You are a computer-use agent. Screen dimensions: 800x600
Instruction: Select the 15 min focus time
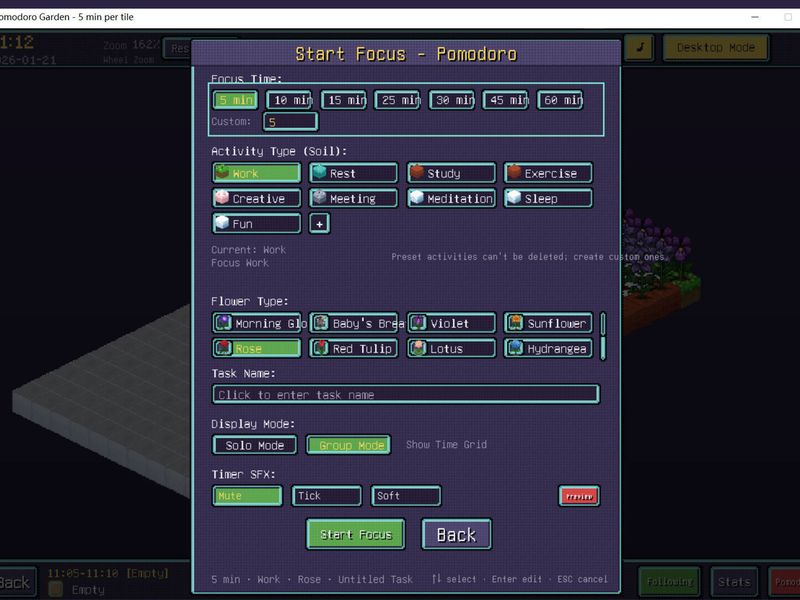pyautogui.click(x=344, y=100)
